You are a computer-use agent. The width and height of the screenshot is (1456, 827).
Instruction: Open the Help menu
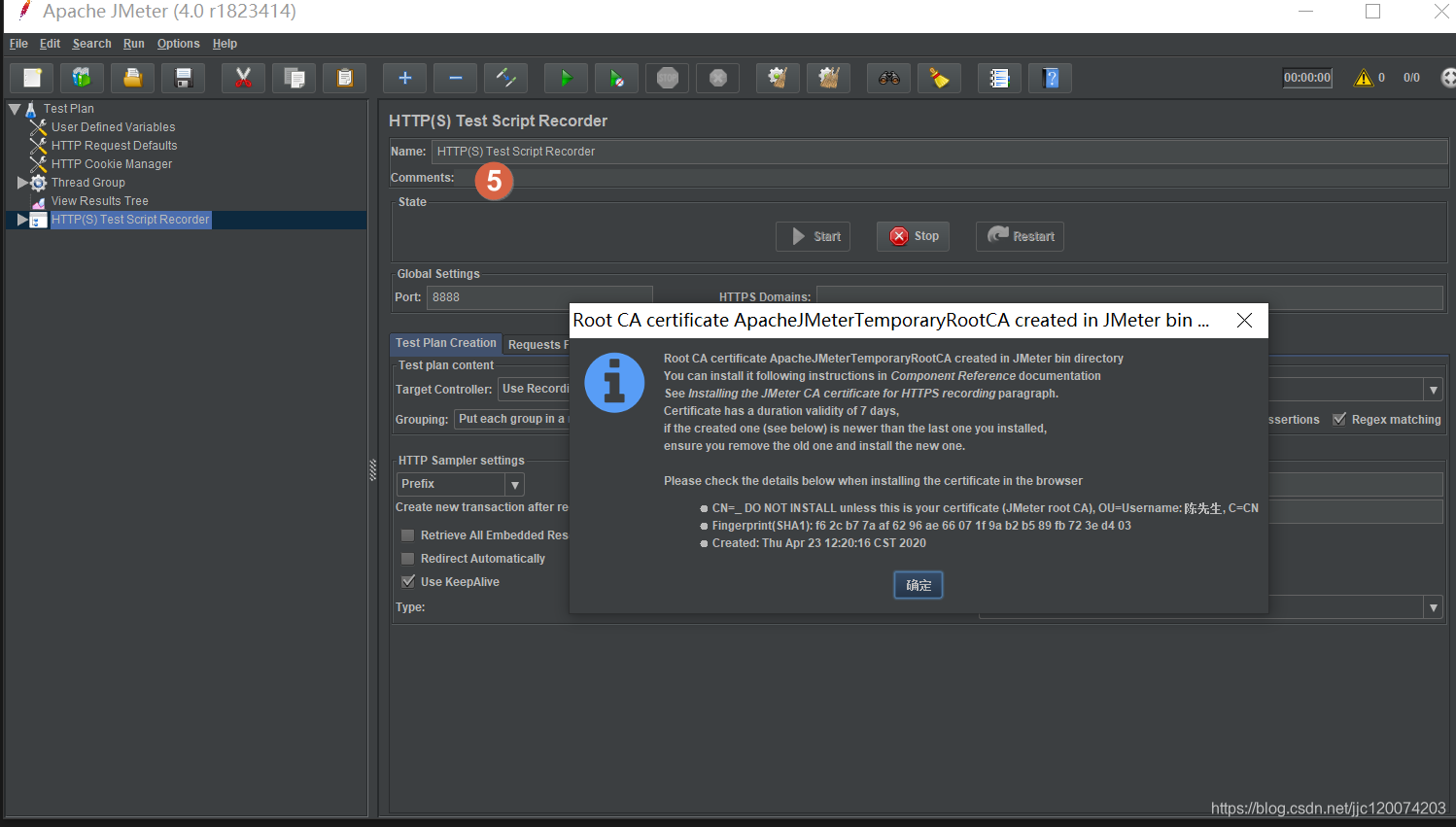tap(225, 44)
